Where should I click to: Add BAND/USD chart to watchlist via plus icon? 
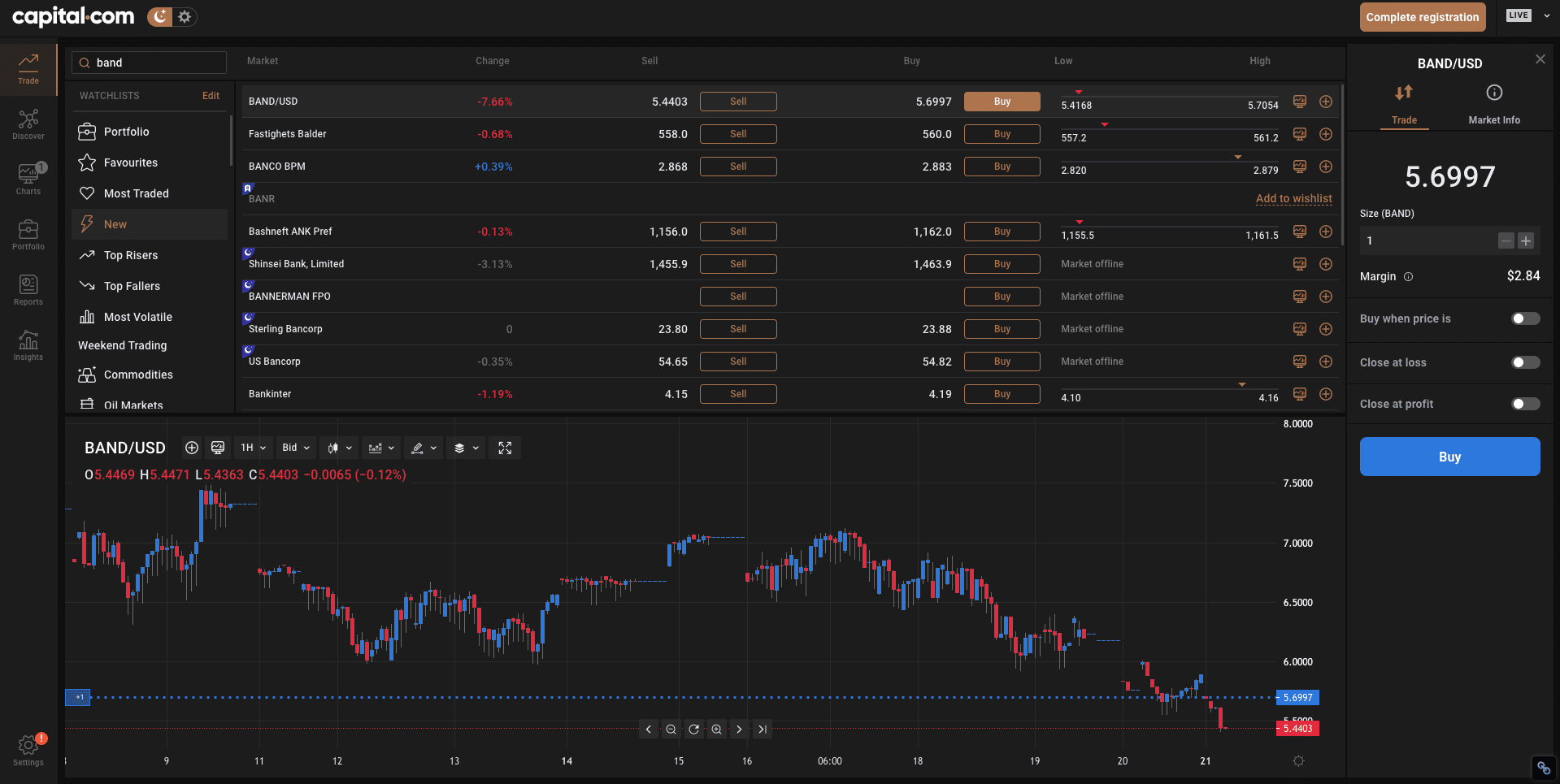(192, 448)
